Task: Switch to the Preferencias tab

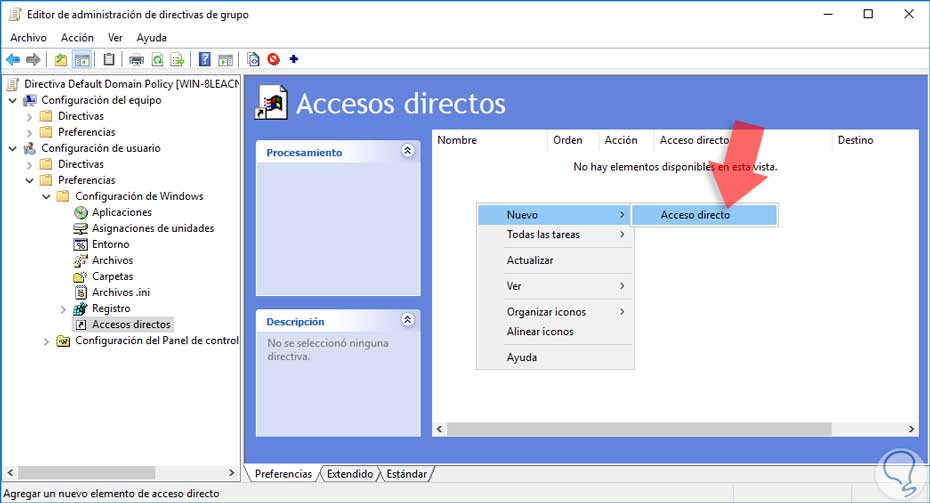Action: (283, 474)
